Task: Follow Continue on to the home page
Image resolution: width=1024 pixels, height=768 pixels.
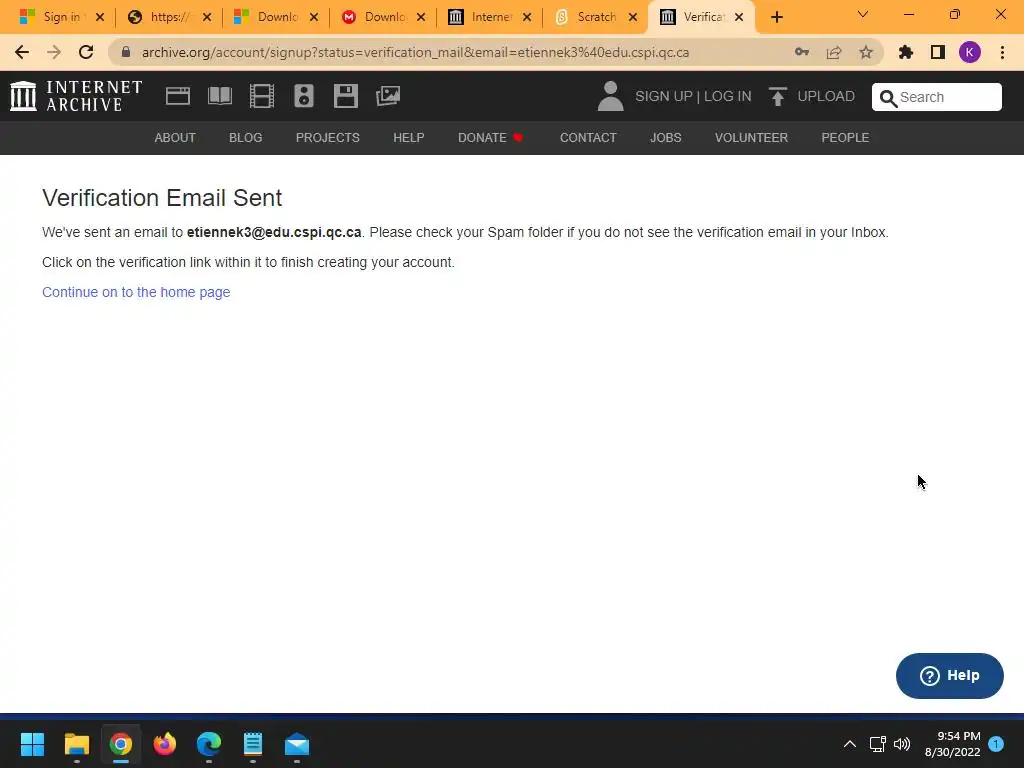Action: (136, 292)
